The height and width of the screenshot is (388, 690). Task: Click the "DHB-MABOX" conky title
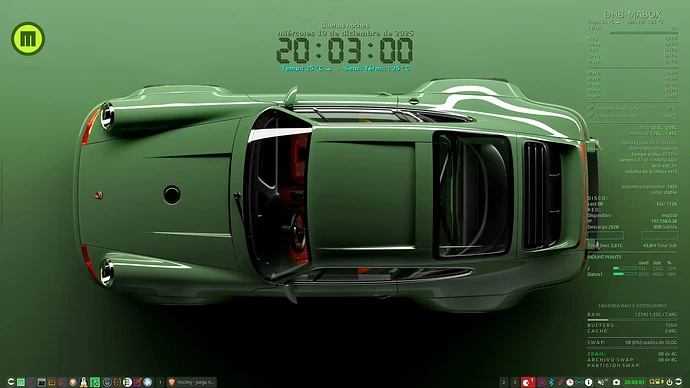(x=633, y=14)
